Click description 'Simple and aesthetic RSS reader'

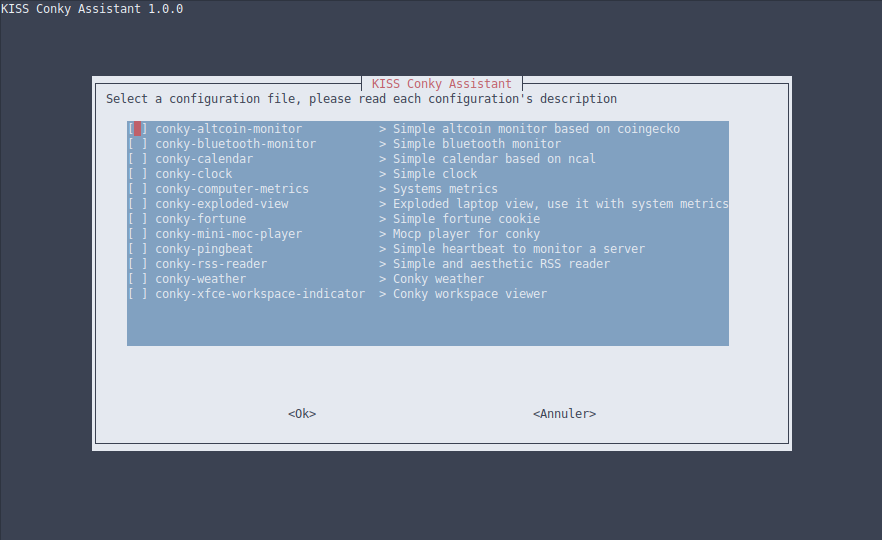pyautogui.click(x=501, y=264)
